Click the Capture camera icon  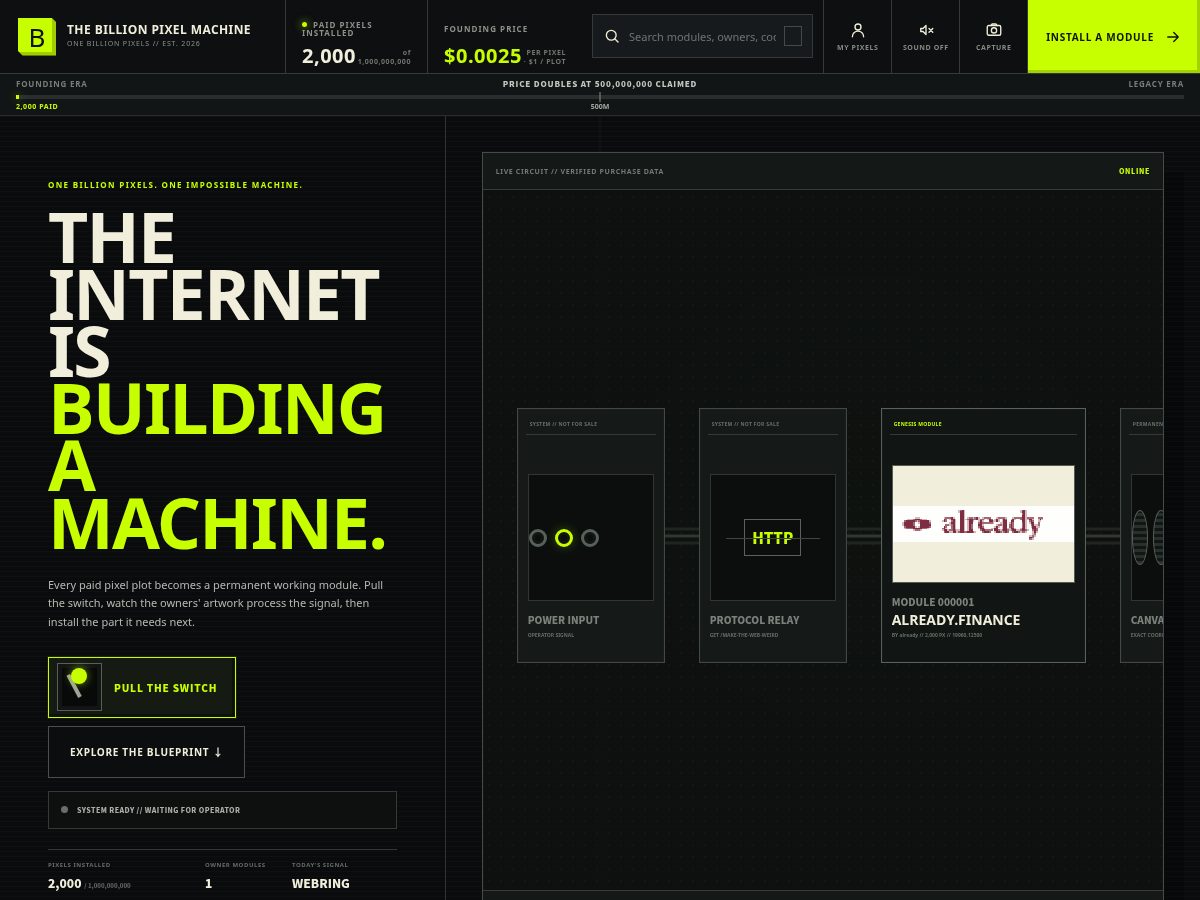(x=993, y=31)
